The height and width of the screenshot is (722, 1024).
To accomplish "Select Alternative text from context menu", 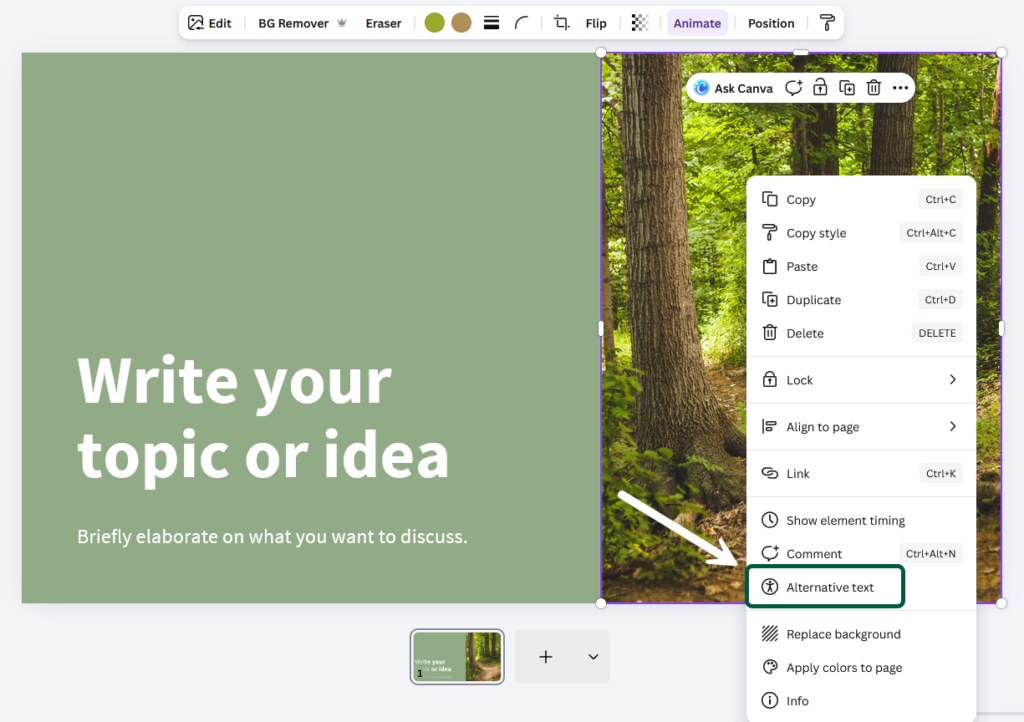I will tap(830, 587).
